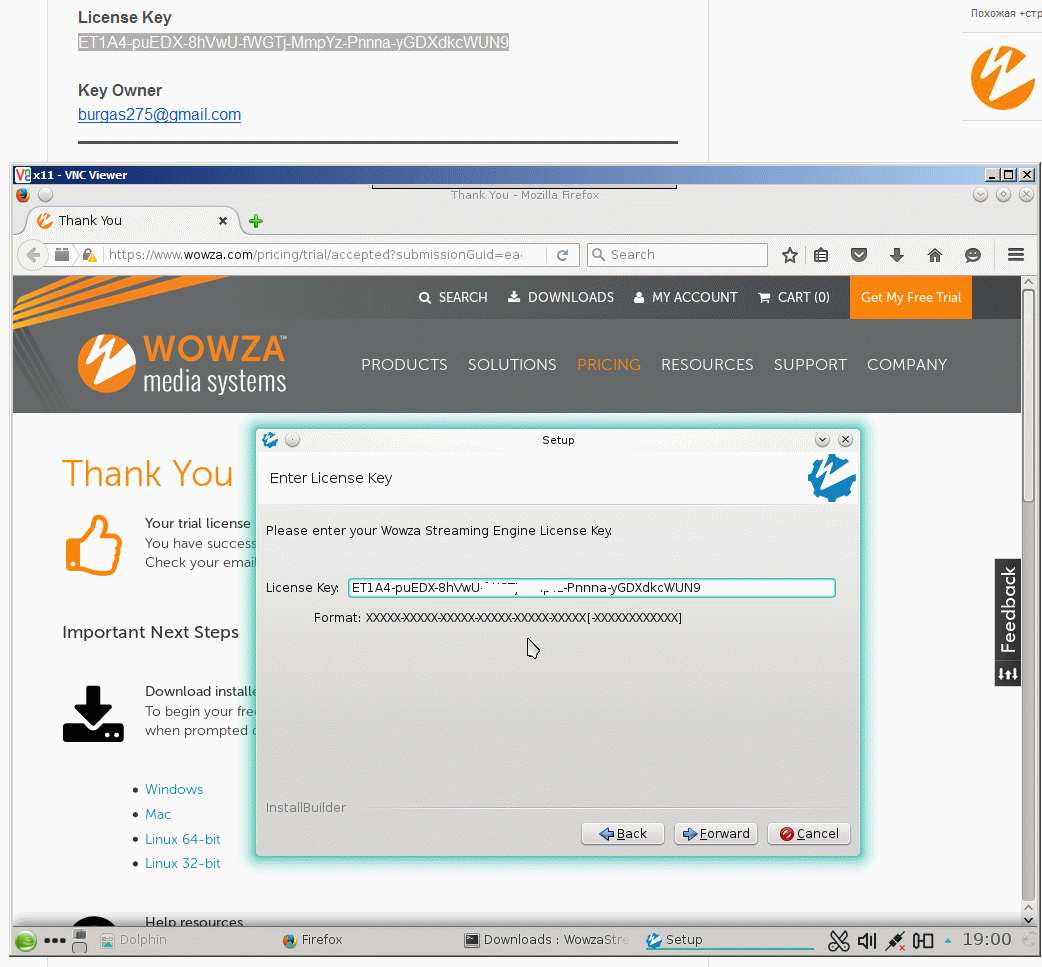1042x967 pixels.
Task: Go to Firefox home page icon
Action: tap(934, 255)
